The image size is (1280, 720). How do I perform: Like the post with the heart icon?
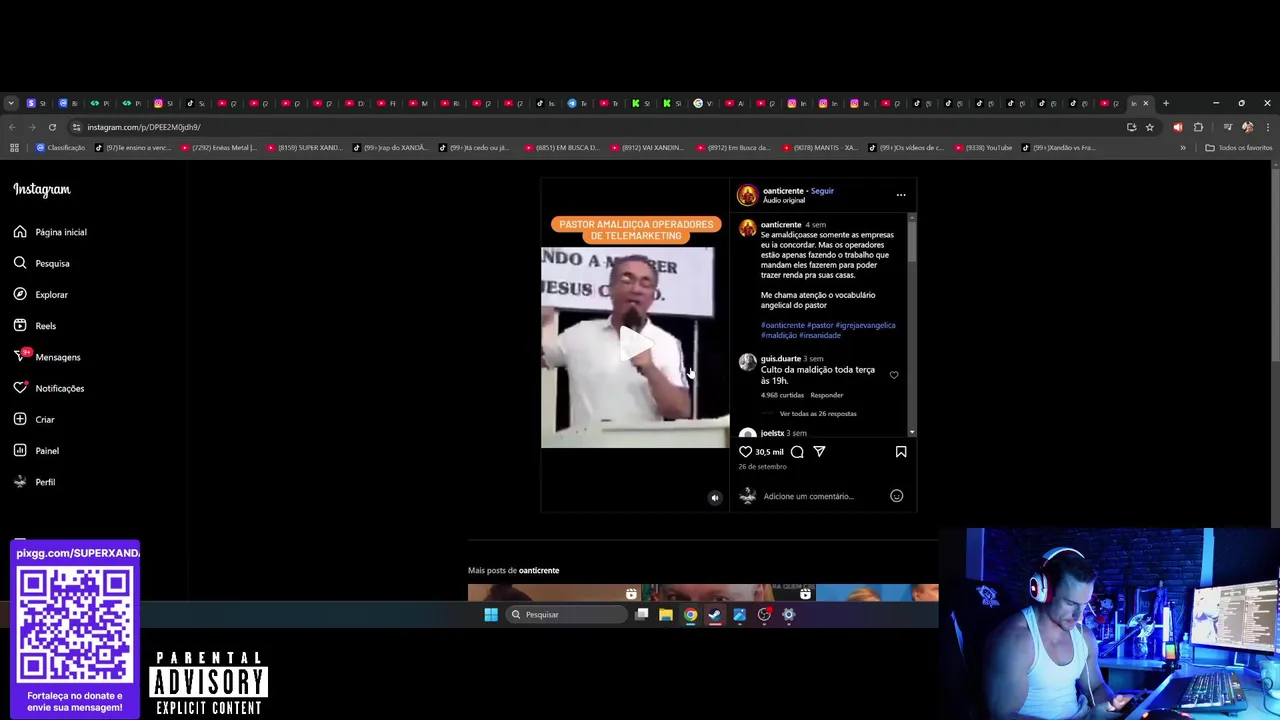point(745,452)
